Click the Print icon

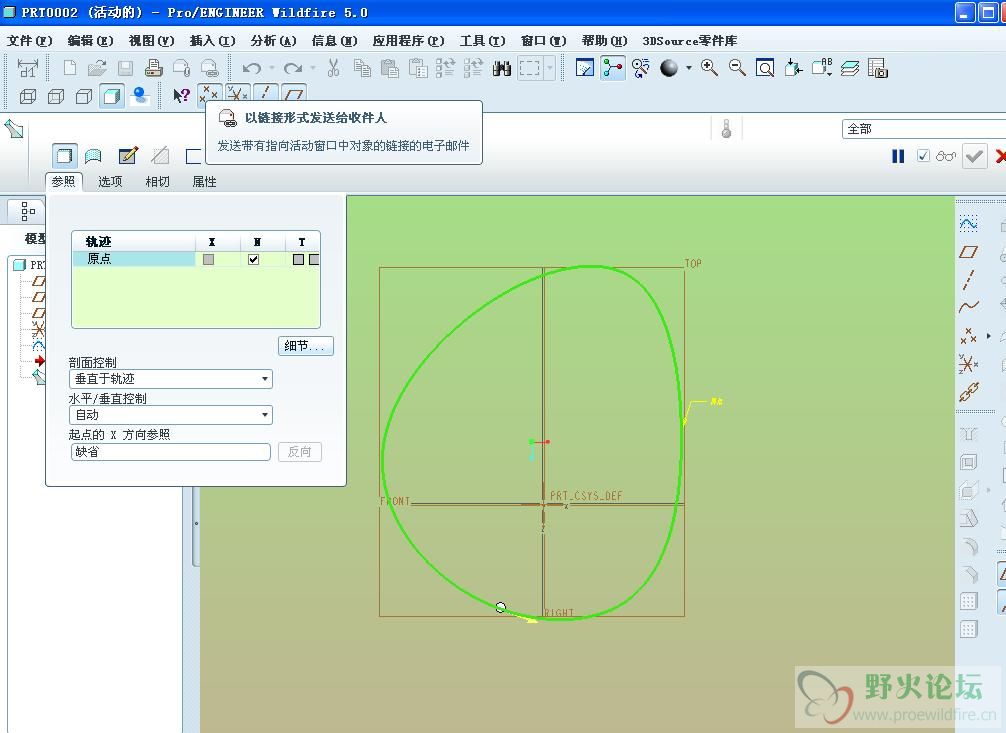[153, 67]
